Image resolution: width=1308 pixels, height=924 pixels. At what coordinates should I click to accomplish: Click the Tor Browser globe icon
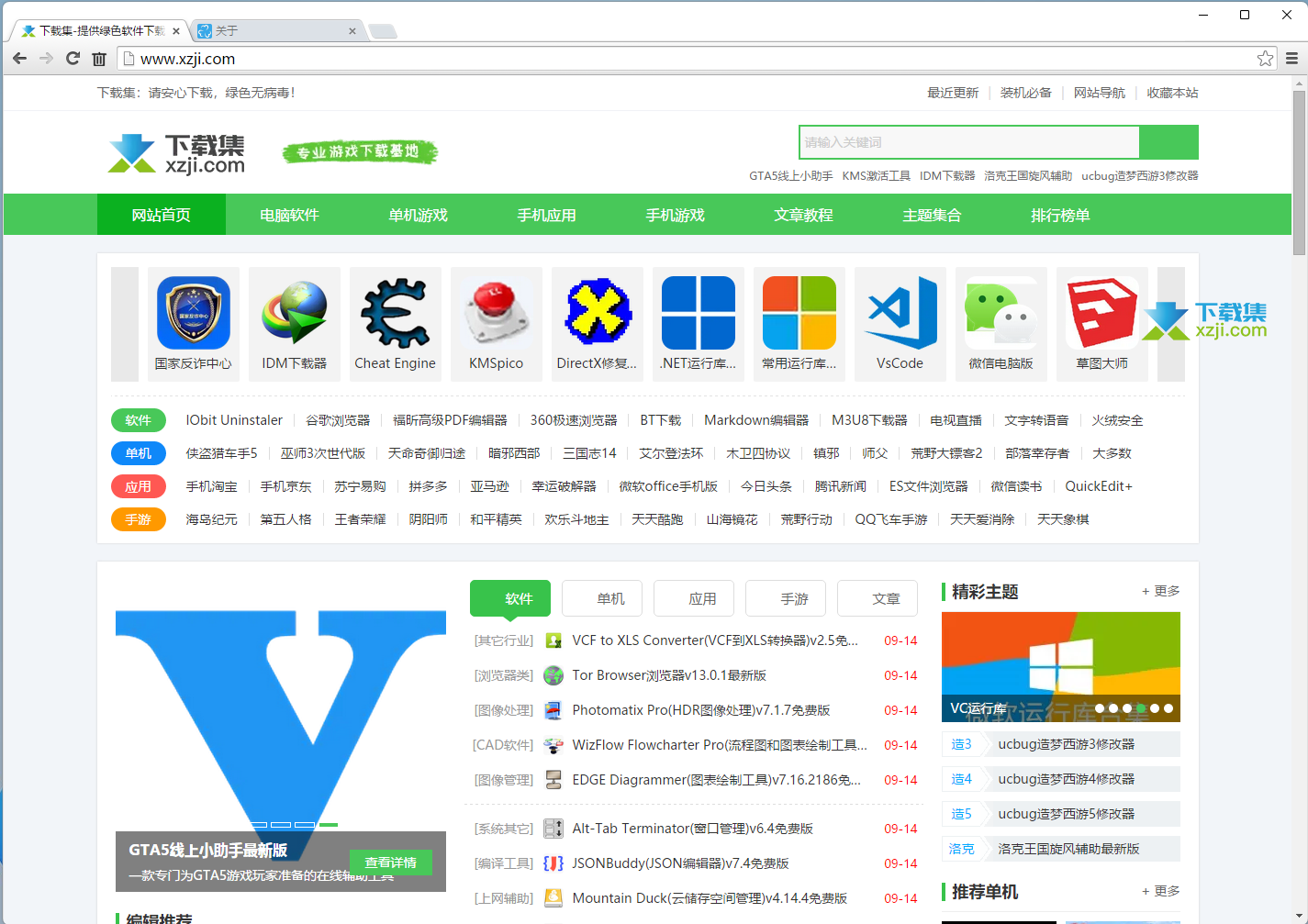pyautogui.click(x=553, y=675)
